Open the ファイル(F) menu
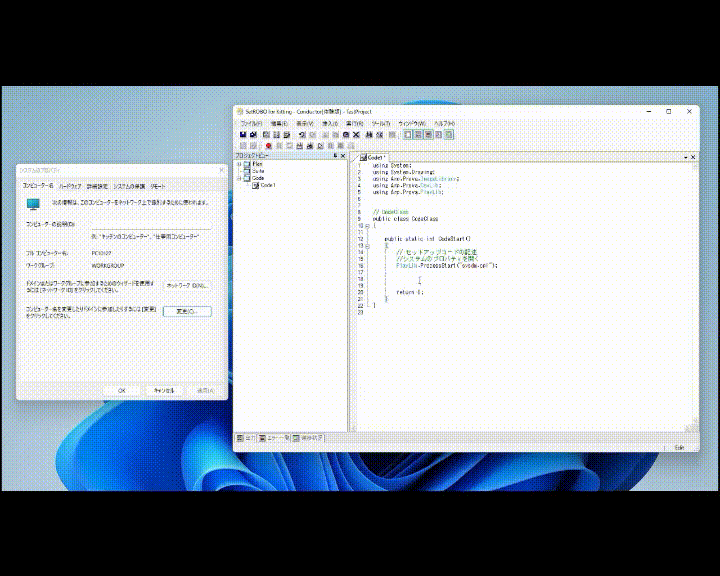Image resolution: width=720 pixels, height=576 pixels. pyautogui.click(x=251, y=124)
